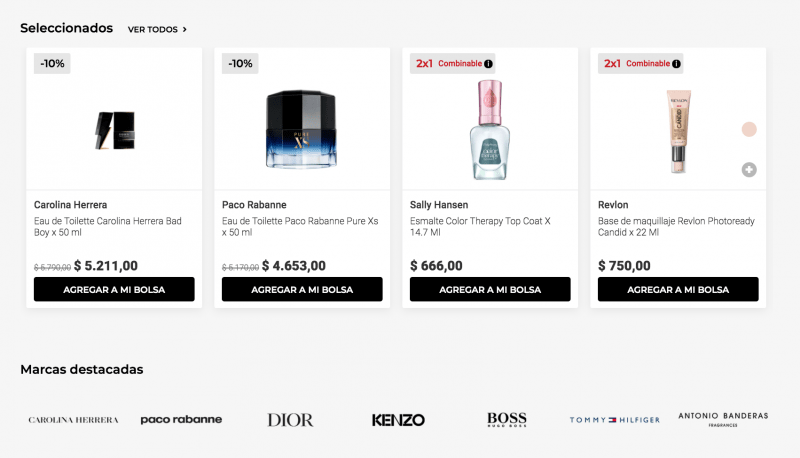The height and width of the screenshot is (458, 800).
Task: Click the Revlon Combinable info icon
Action: (x=677, y=64)
